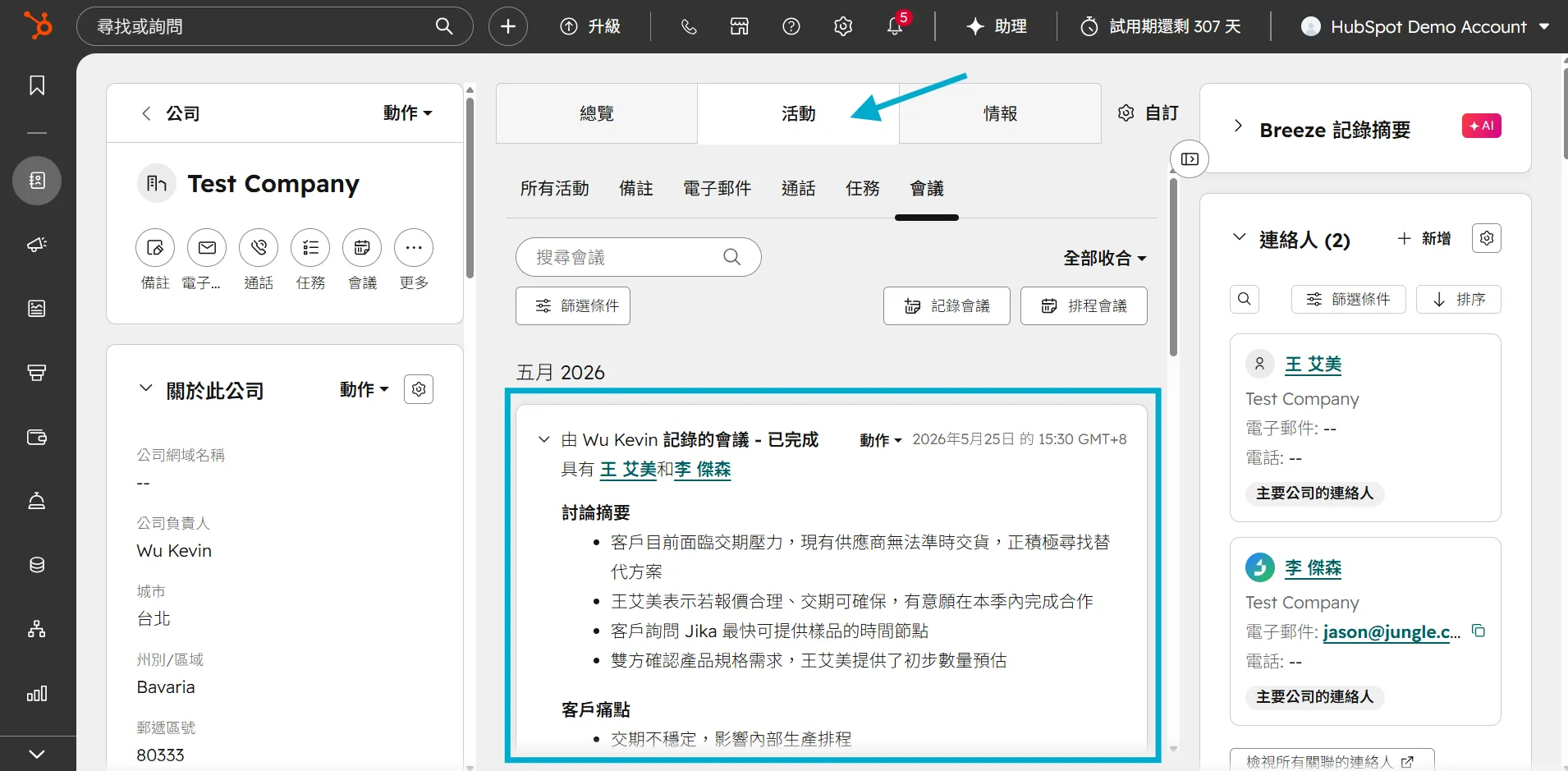Open the bookmarks icon in sidebar

[37, 85]
